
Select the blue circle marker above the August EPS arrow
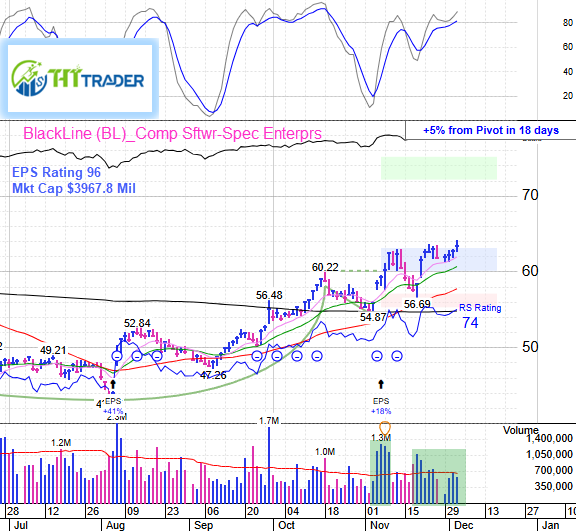pos(117,356)
